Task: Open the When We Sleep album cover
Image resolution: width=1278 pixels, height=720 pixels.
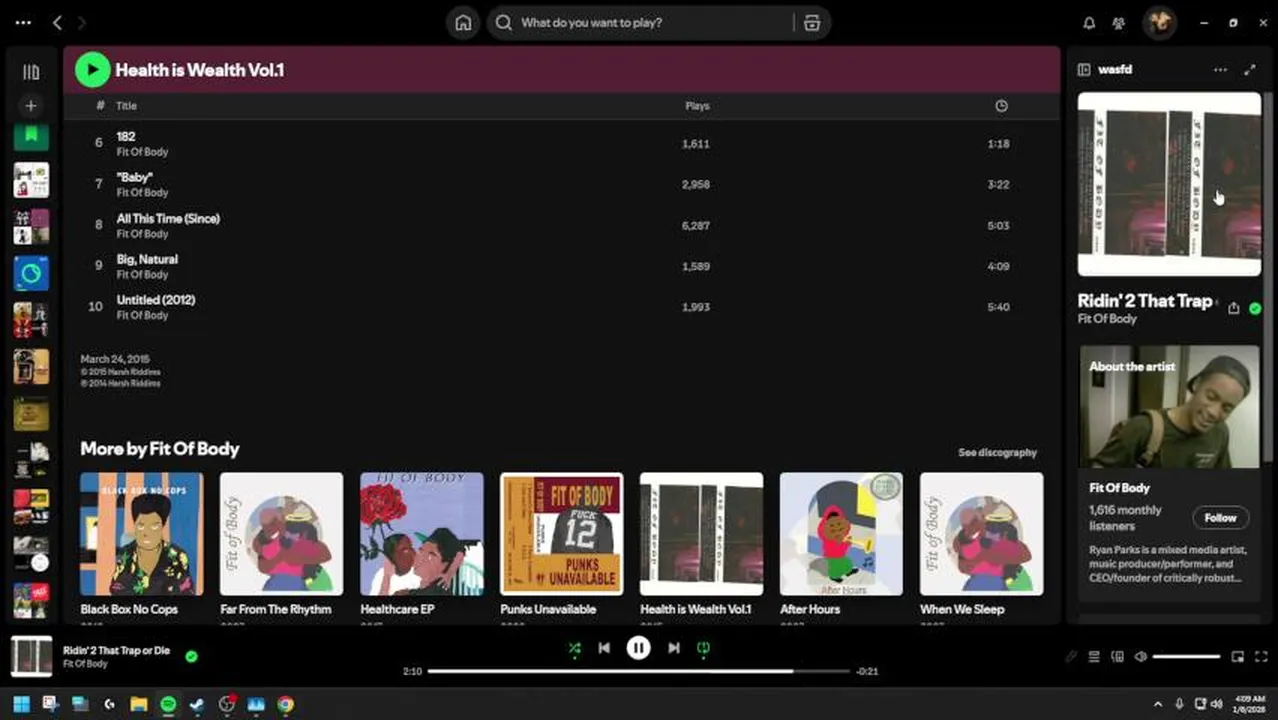Action: click(x=981, y=534)
